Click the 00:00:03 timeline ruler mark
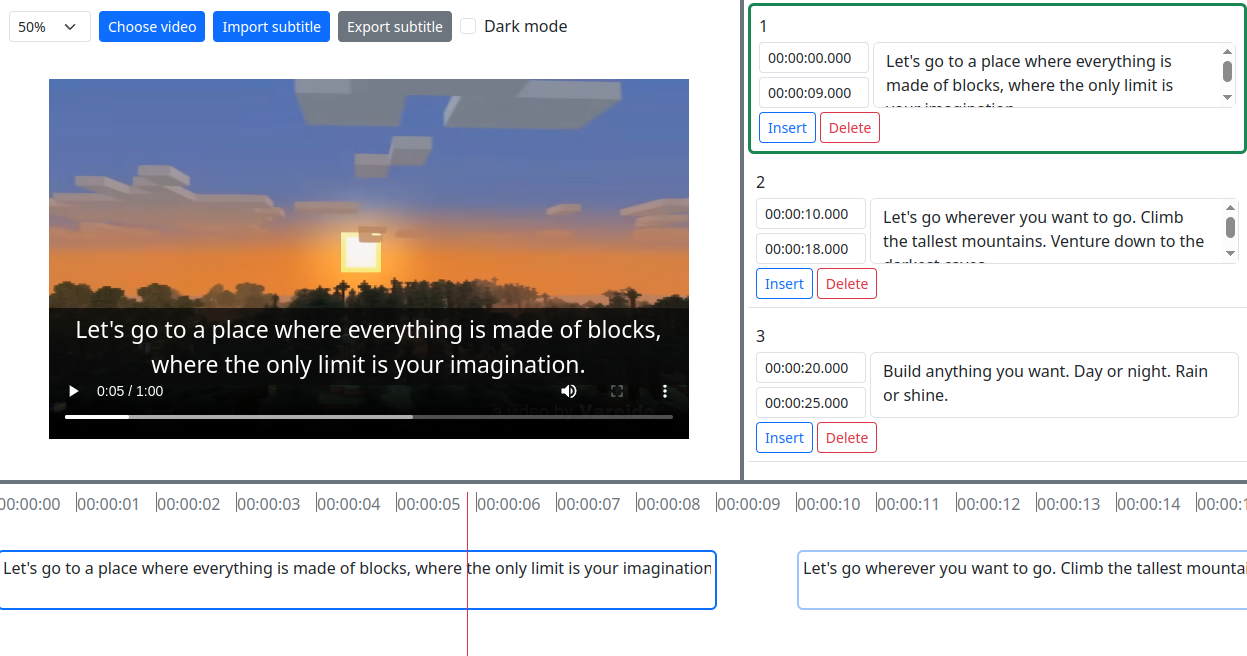 coord(269,504)
